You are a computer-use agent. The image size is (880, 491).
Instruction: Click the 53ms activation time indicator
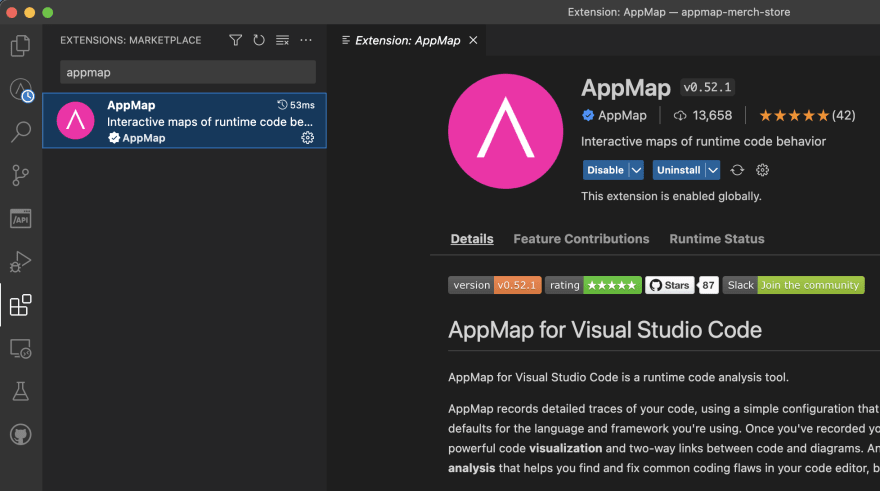[296, 105]
